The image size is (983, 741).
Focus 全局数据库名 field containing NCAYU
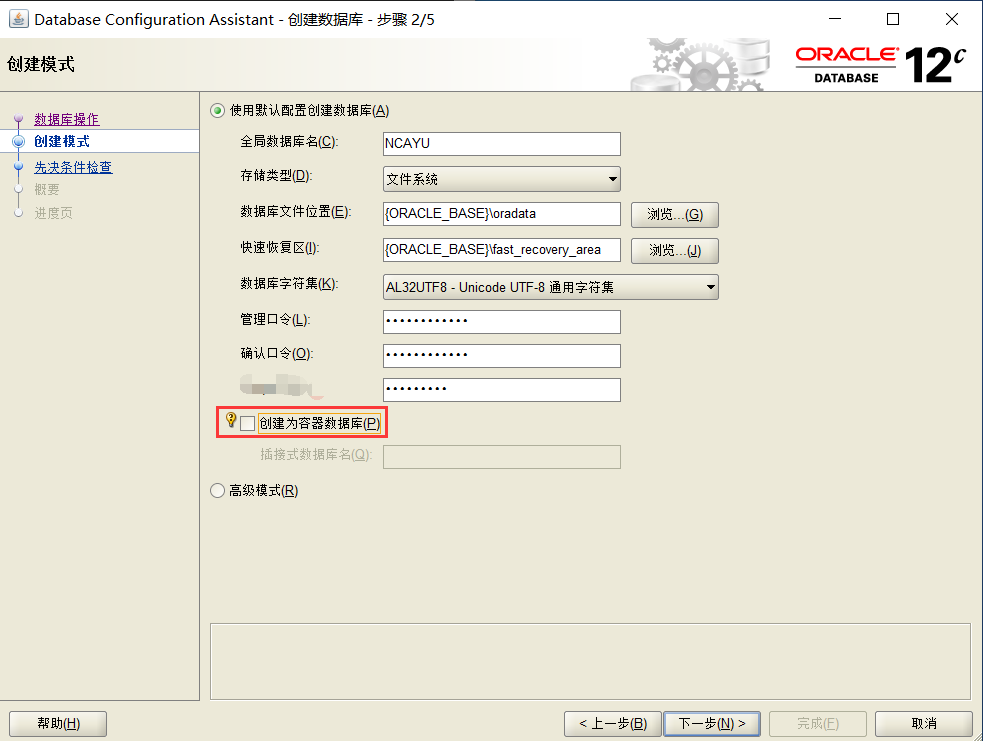502,144
